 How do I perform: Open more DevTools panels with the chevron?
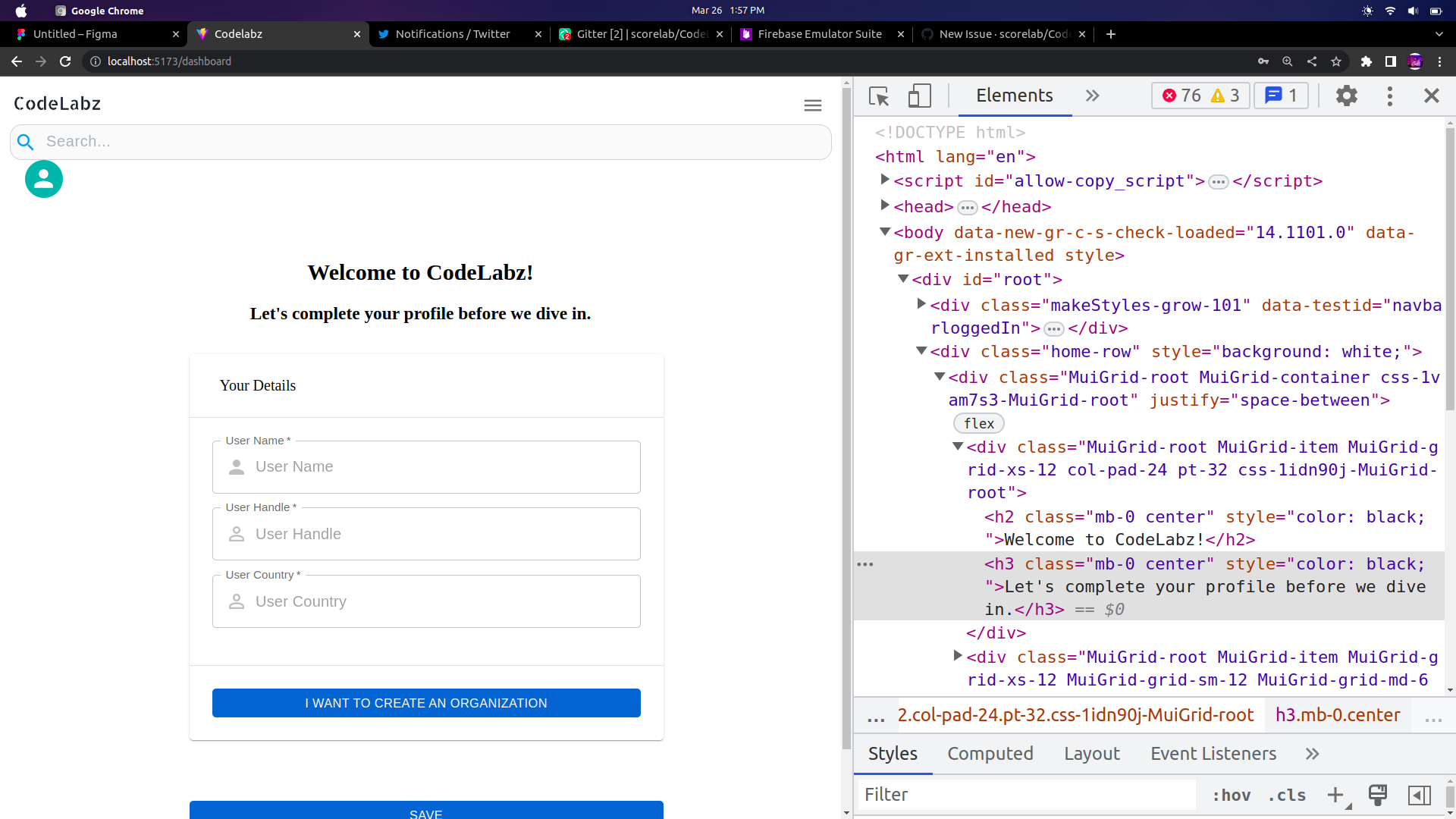point(1092,96)
